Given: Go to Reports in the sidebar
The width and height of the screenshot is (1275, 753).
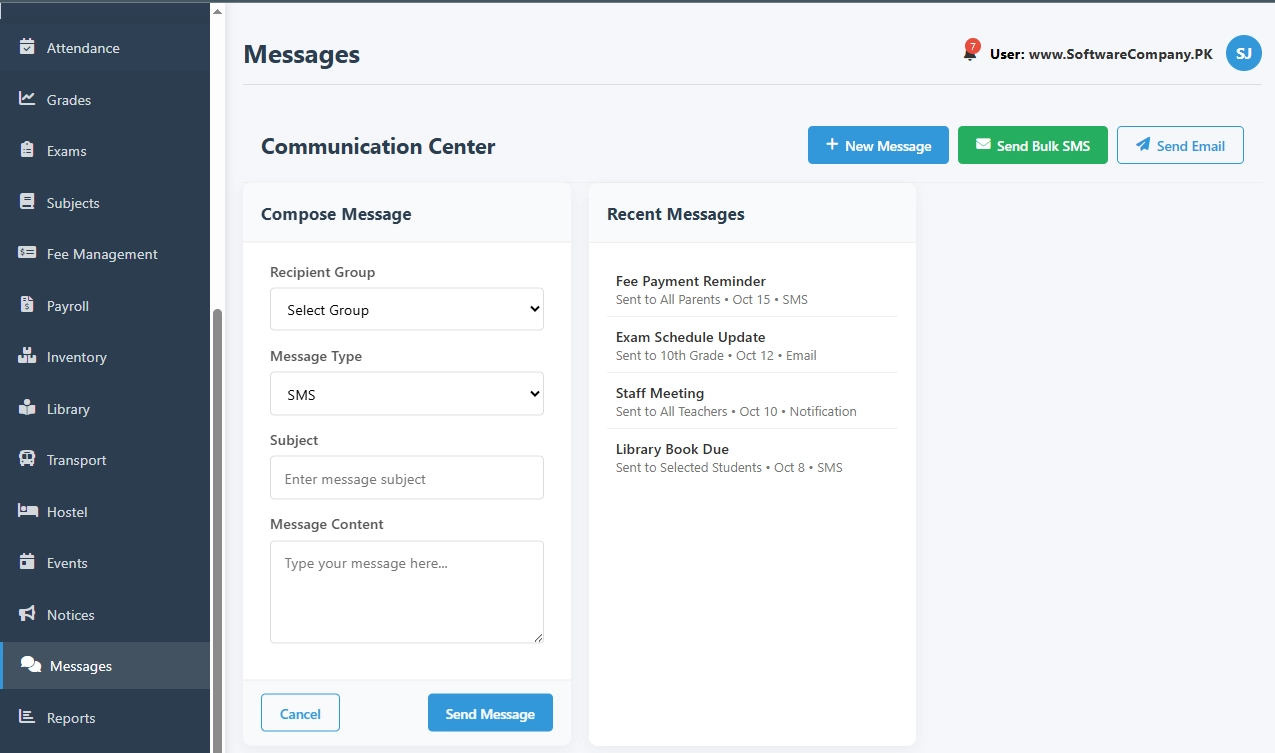Looking at the screenshot, I should pos(71,718).
